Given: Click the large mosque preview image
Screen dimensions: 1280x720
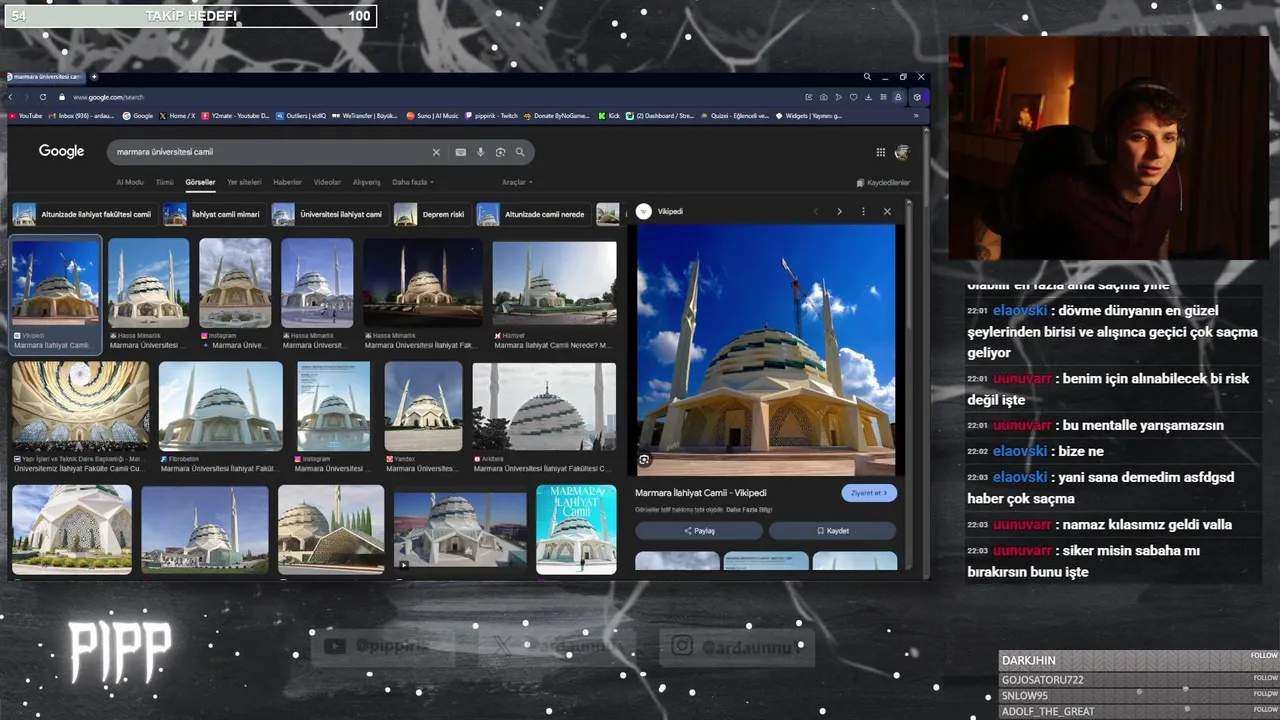Looking at the screenshot, I should point(766,350).
